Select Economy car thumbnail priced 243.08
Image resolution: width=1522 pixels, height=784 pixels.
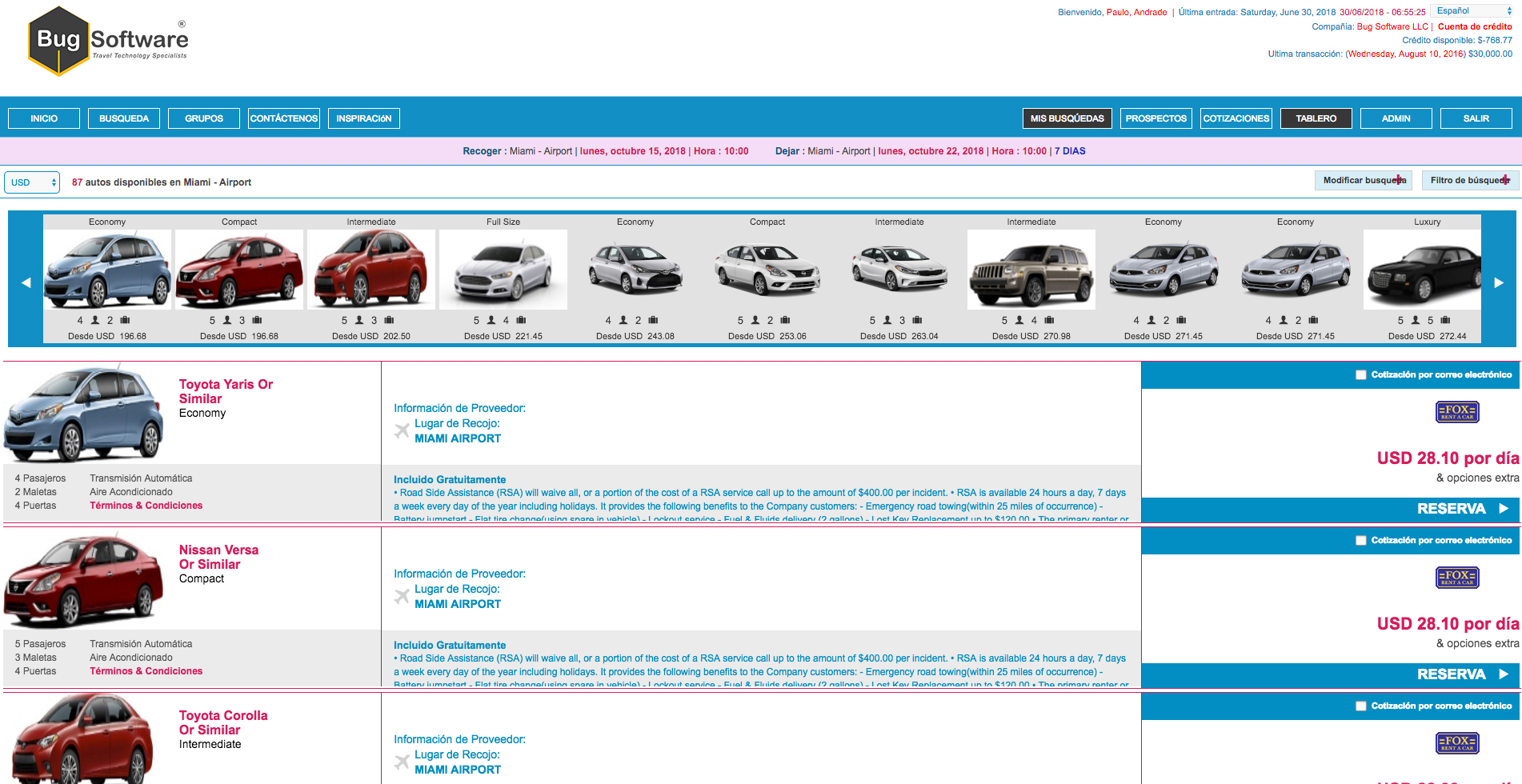click(x=635, y=270)
